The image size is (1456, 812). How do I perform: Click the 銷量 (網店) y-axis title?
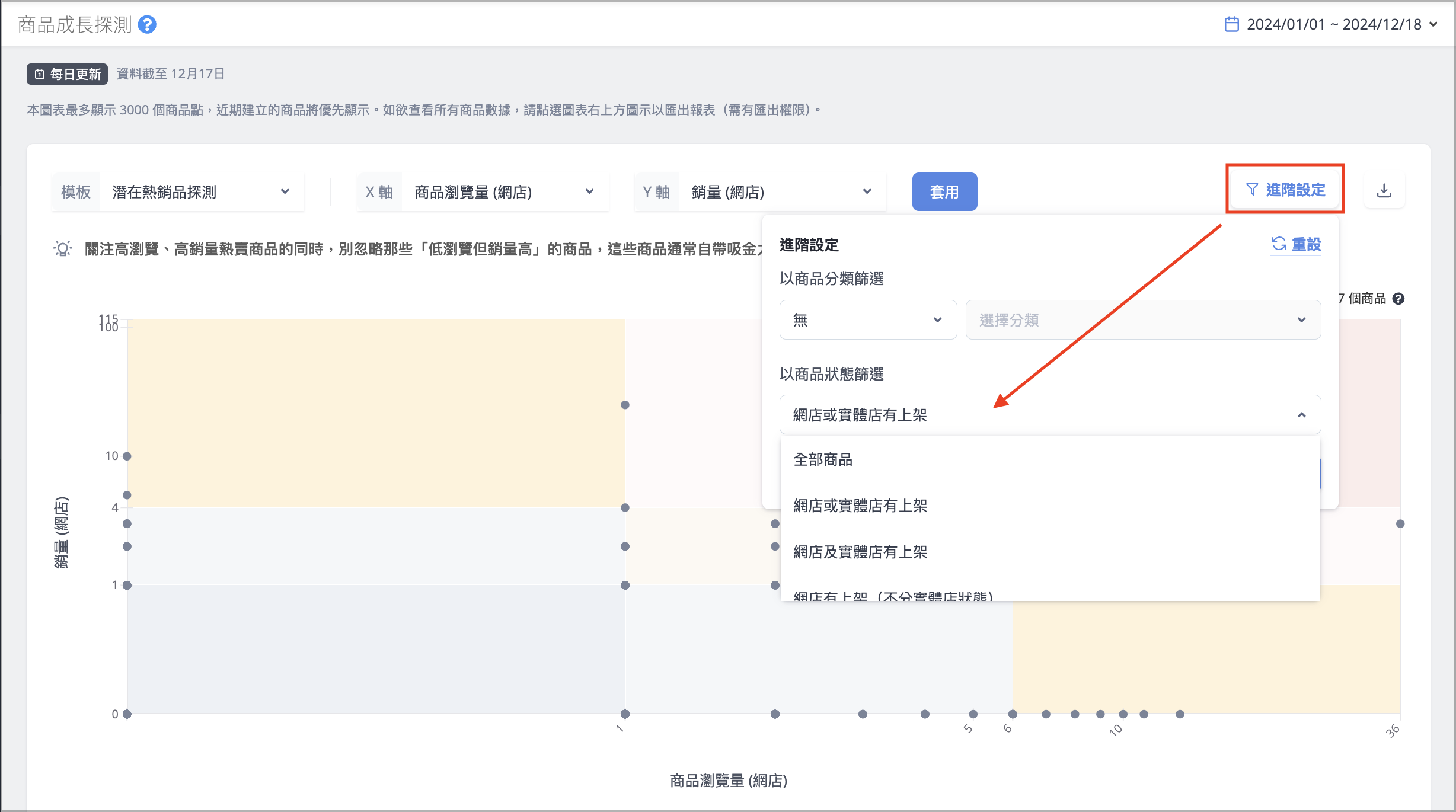click(62, 532)
